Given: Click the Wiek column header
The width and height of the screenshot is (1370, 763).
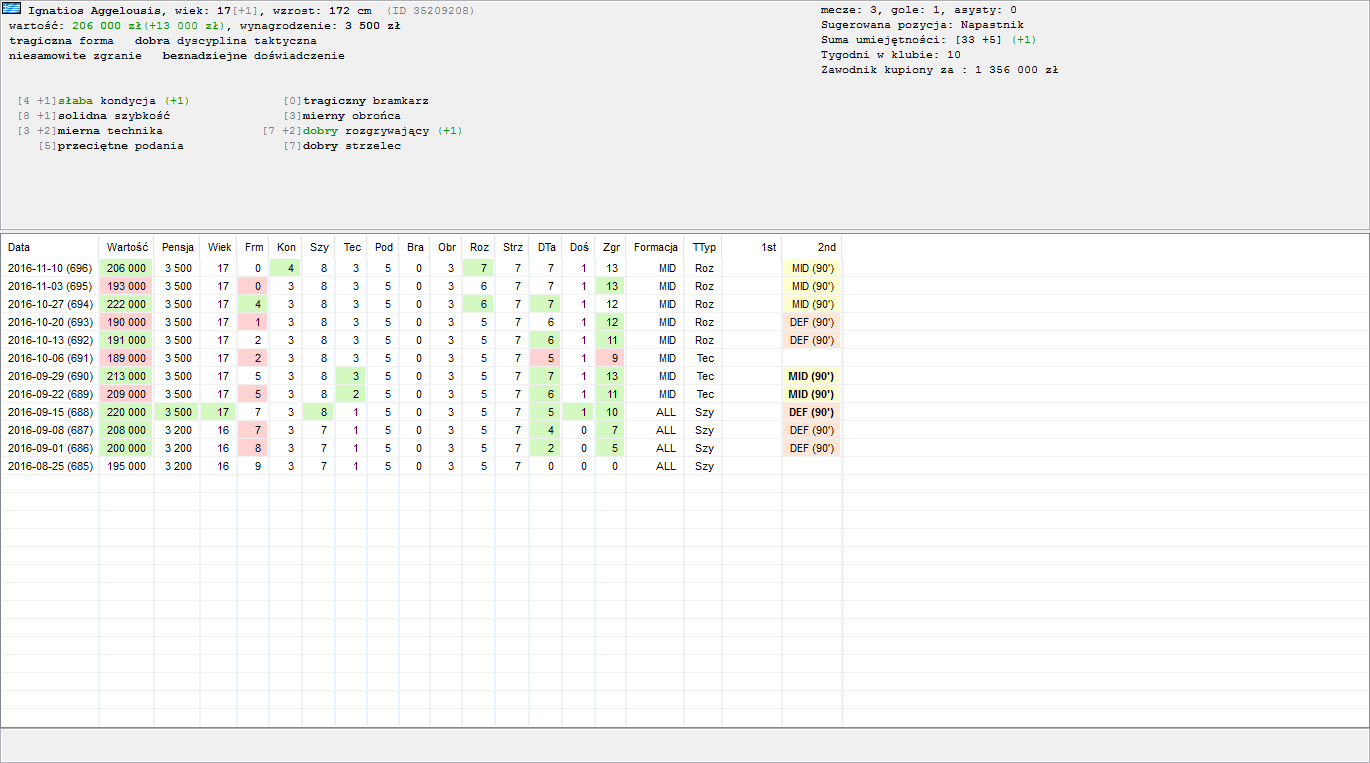Looking at the screenshot, I should (x=219, y=247).
